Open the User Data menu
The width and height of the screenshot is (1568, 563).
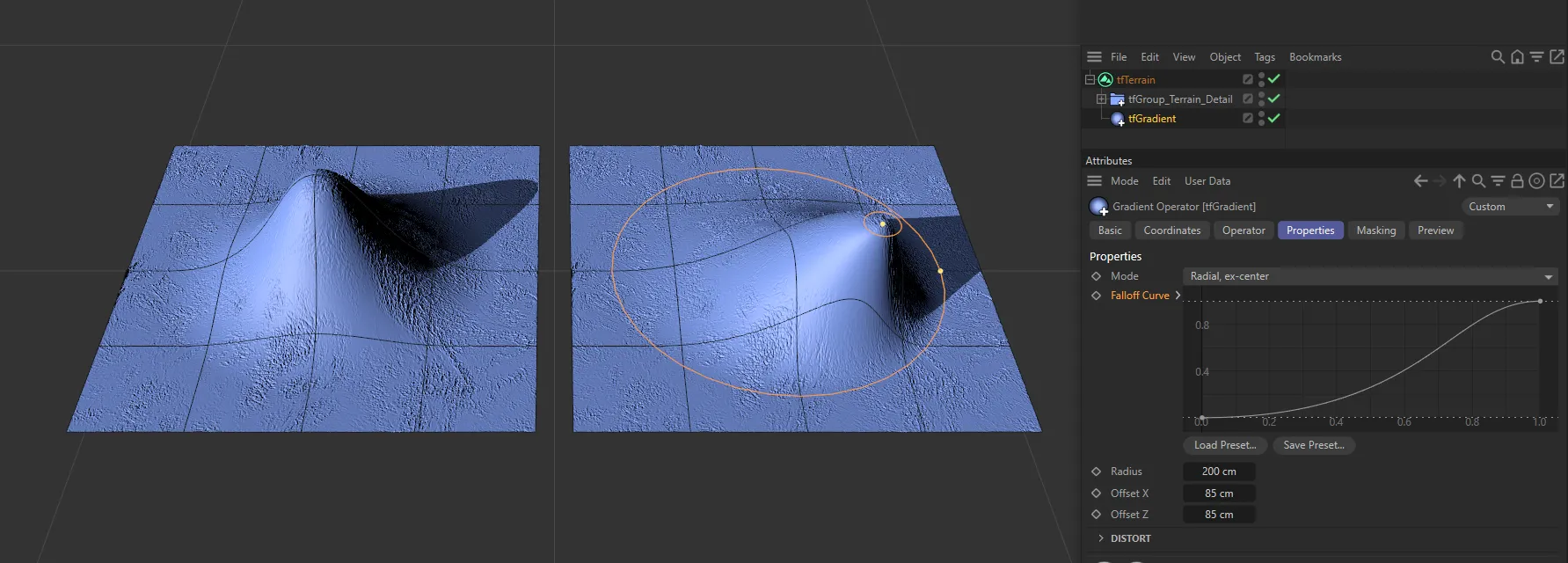click(x=1207, y=181)
